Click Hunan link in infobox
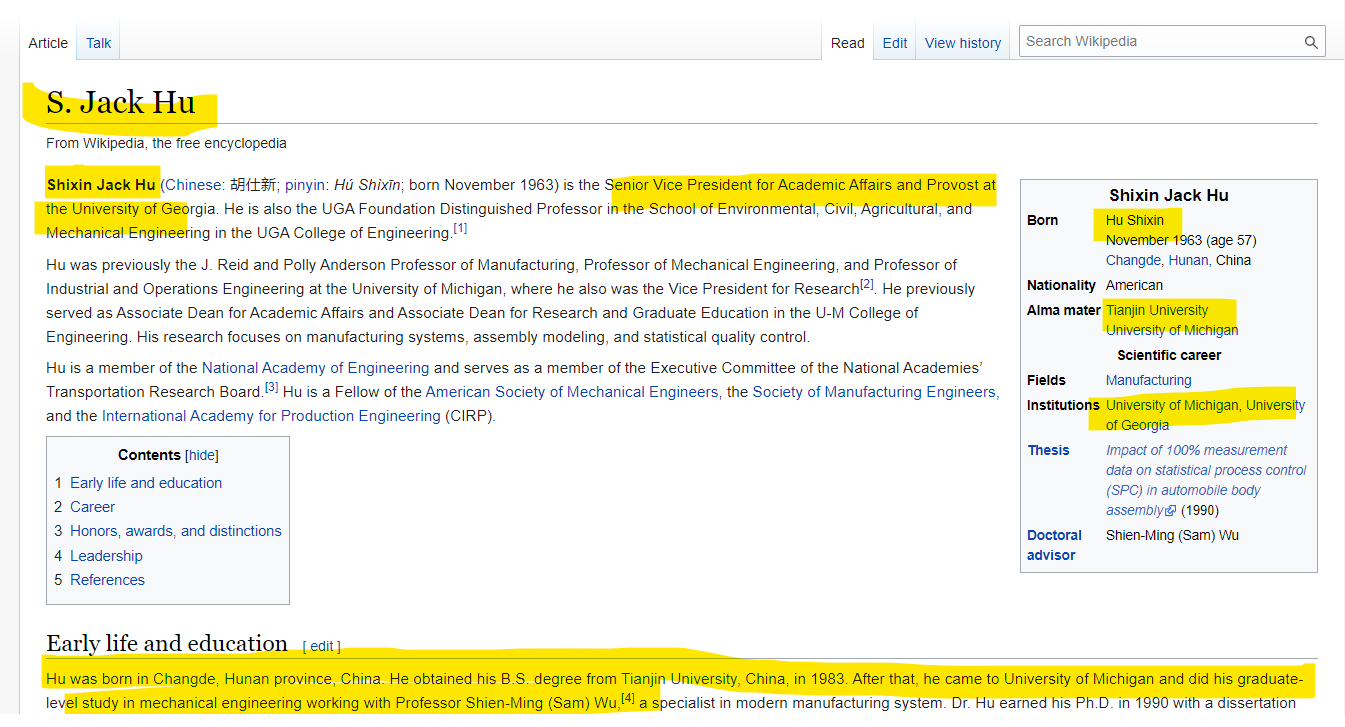The height and width of the screenshot is (727, 1345). pyautogui.click(x=1188, y=260)
